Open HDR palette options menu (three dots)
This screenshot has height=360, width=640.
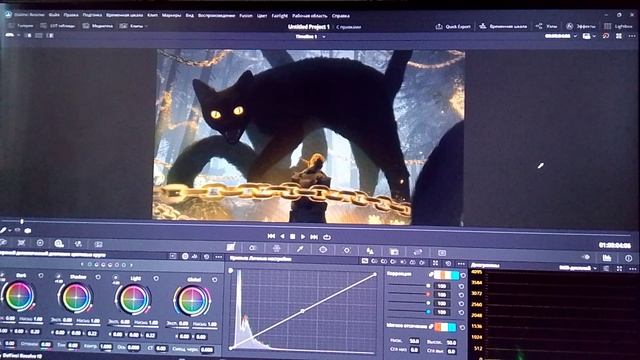click(218, 257)
